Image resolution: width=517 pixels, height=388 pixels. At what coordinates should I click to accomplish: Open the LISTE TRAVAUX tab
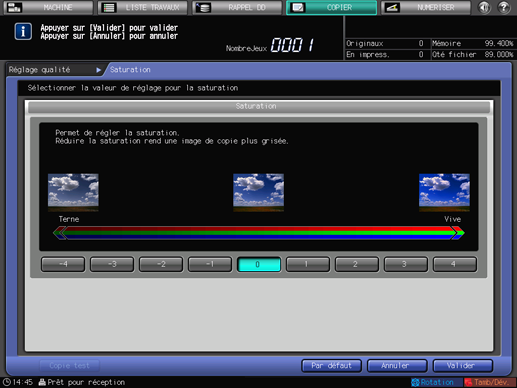tap(143, 7)
